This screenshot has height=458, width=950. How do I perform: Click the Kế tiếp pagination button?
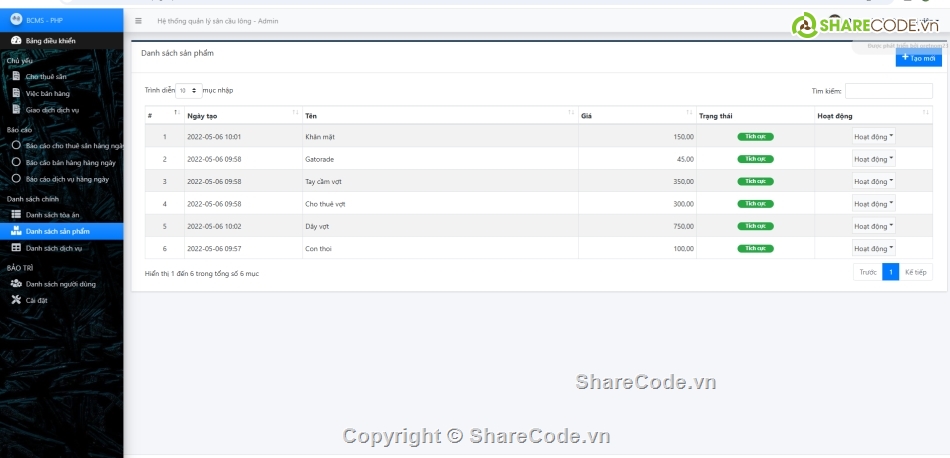(915, 272)
